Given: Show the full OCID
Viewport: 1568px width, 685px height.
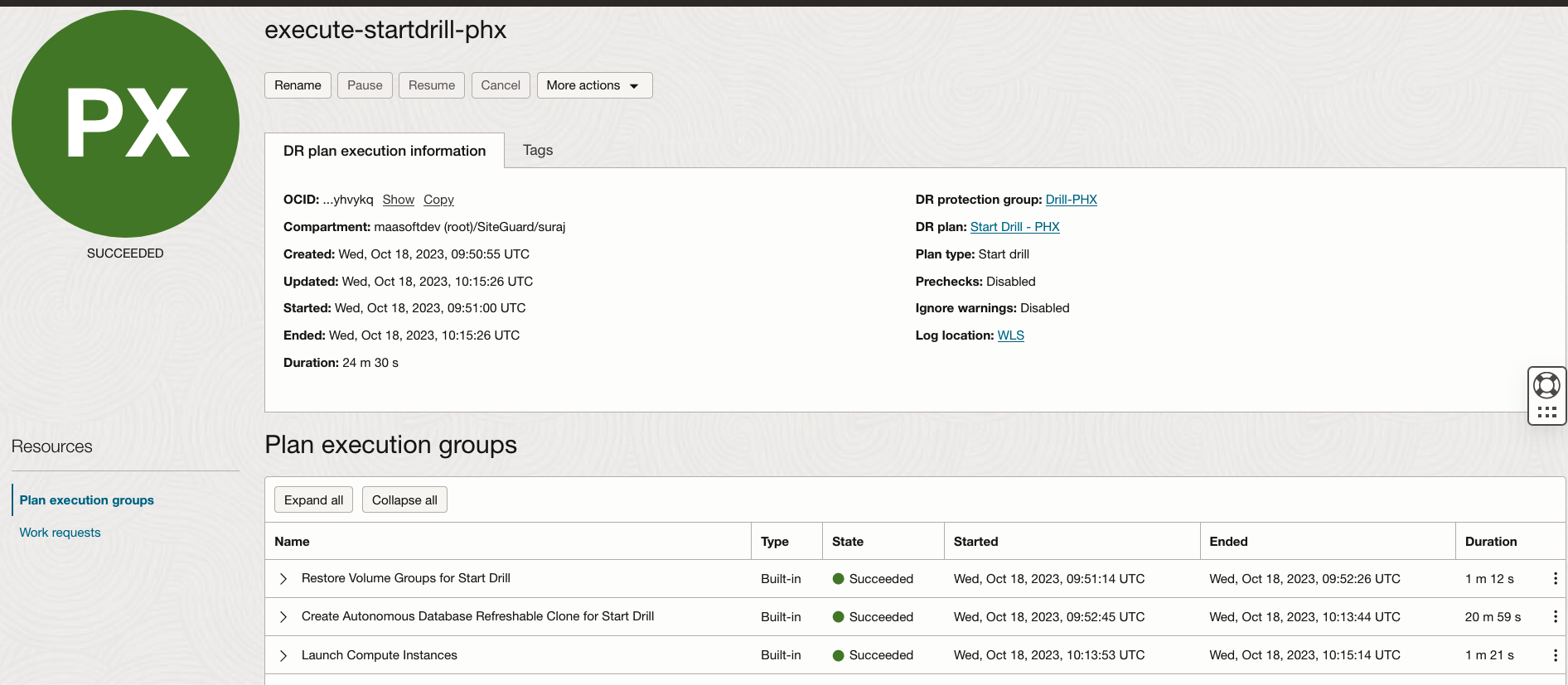Looking at the screenshot, I should tap(398, 200).
